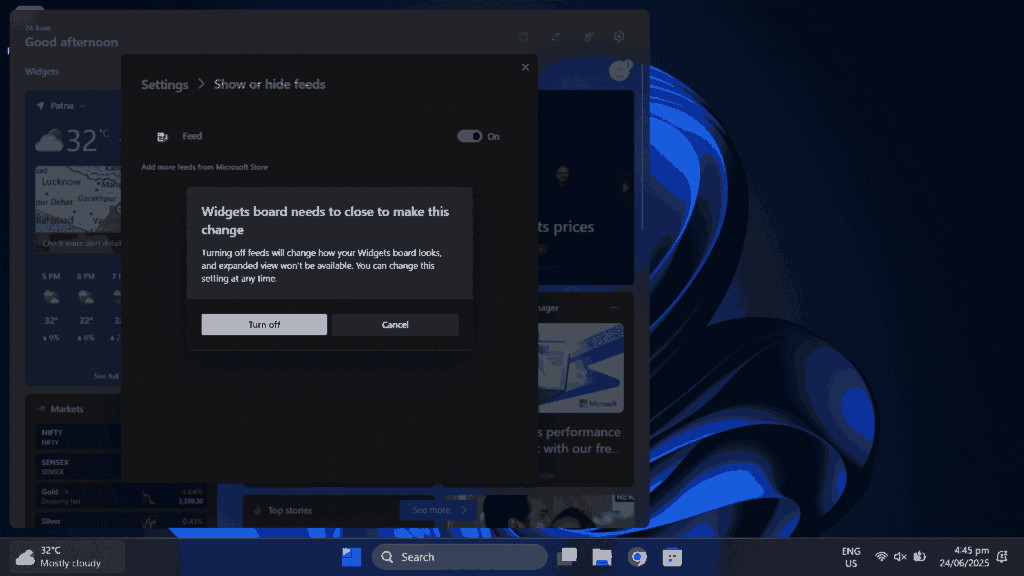Open Microsoft Store from taskbar
The width and height of the screenshot is (1024, 576).
(x=672, y=557)
